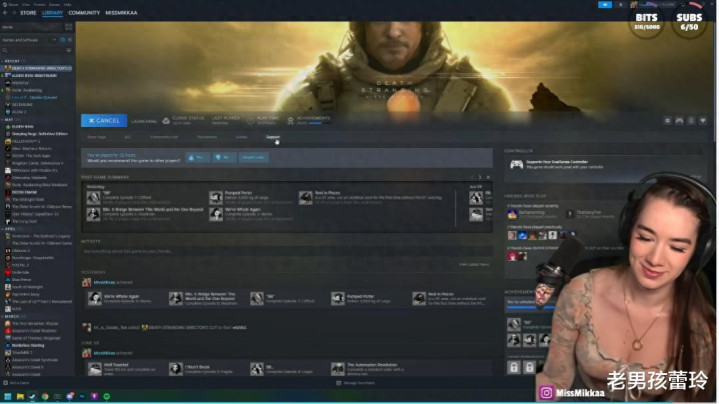Add to favorites with heart icon
The height and width of the screenshot is (404, 719).
click(703, 121)
